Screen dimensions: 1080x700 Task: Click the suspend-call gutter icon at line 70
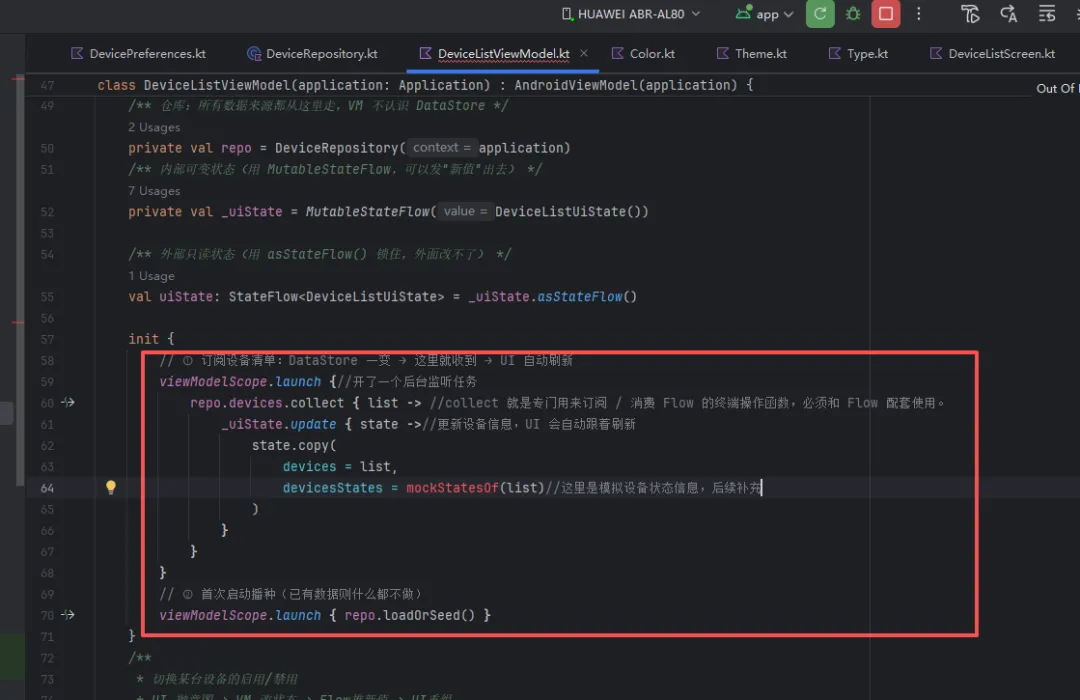point(68,614)
